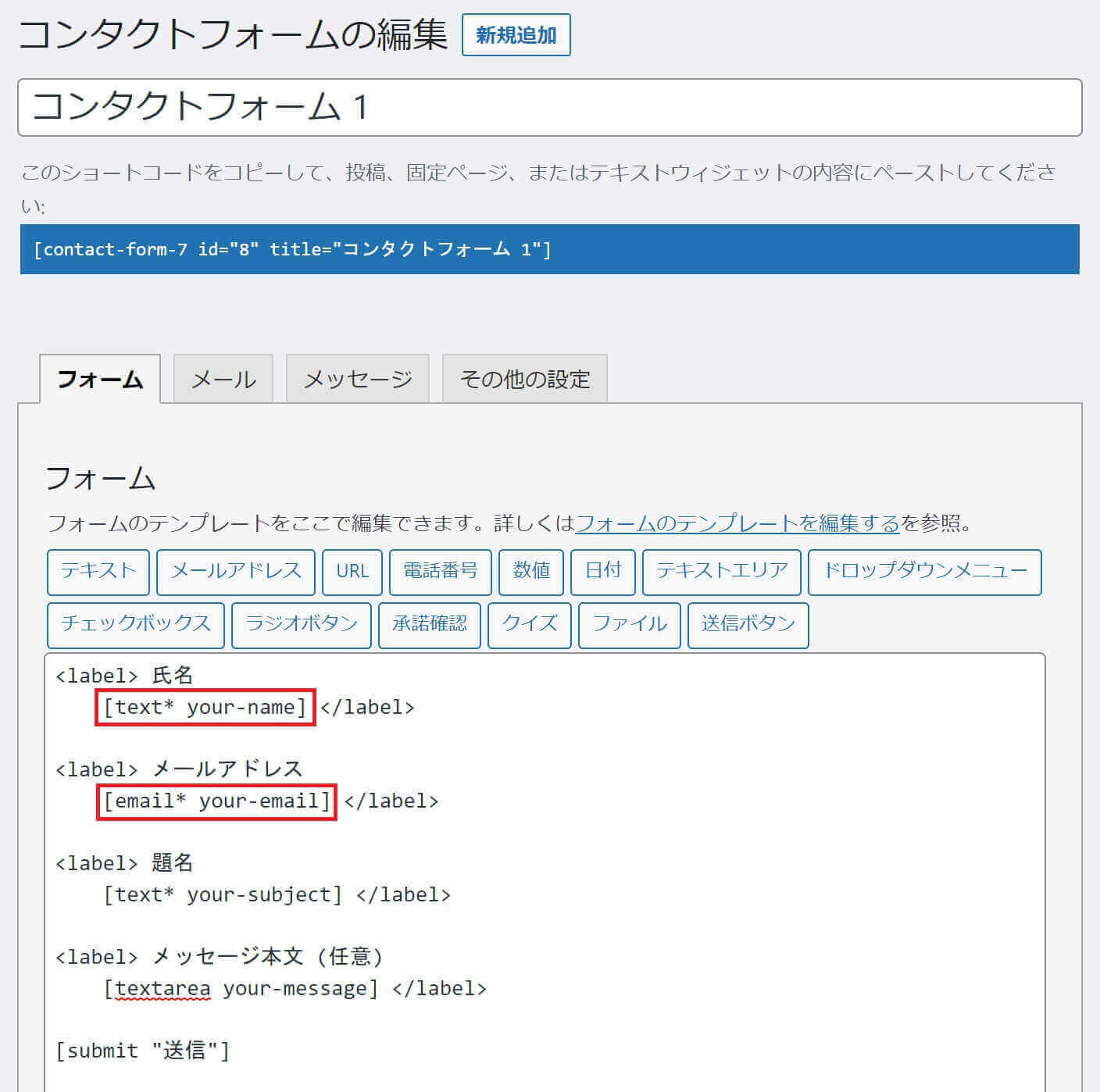
Task: Select the contact-form-7 shortcode box
Action: point(549,249)
